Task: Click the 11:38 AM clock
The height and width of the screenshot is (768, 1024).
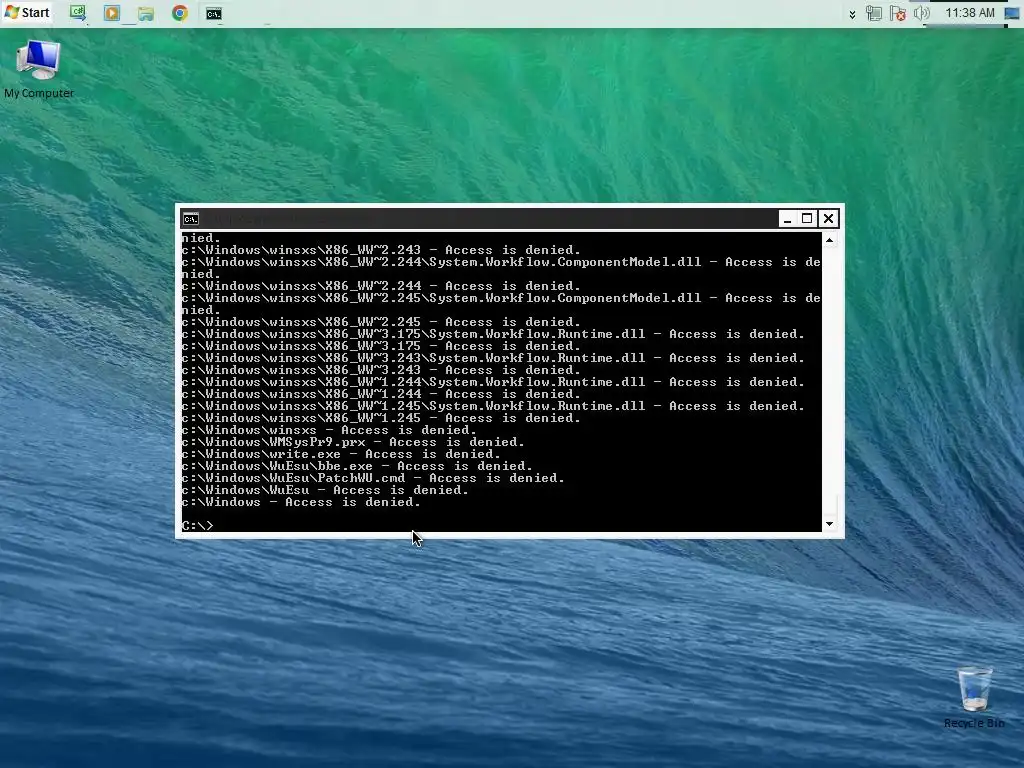Action: point(970,13)
